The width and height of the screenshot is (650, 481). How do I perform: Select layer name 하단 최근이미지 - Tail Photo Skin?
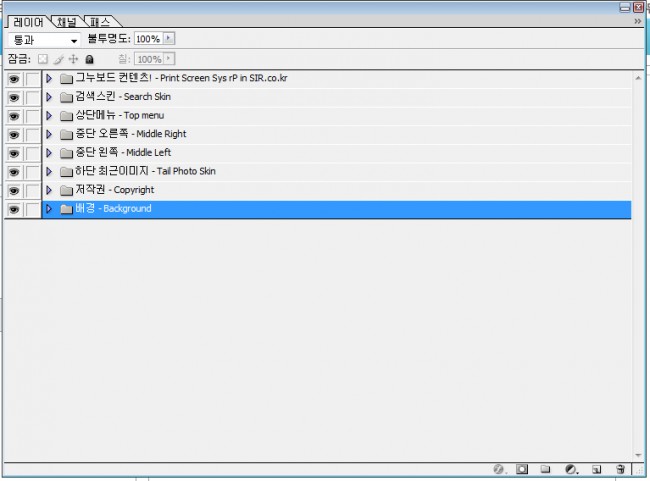click(145, 171)
